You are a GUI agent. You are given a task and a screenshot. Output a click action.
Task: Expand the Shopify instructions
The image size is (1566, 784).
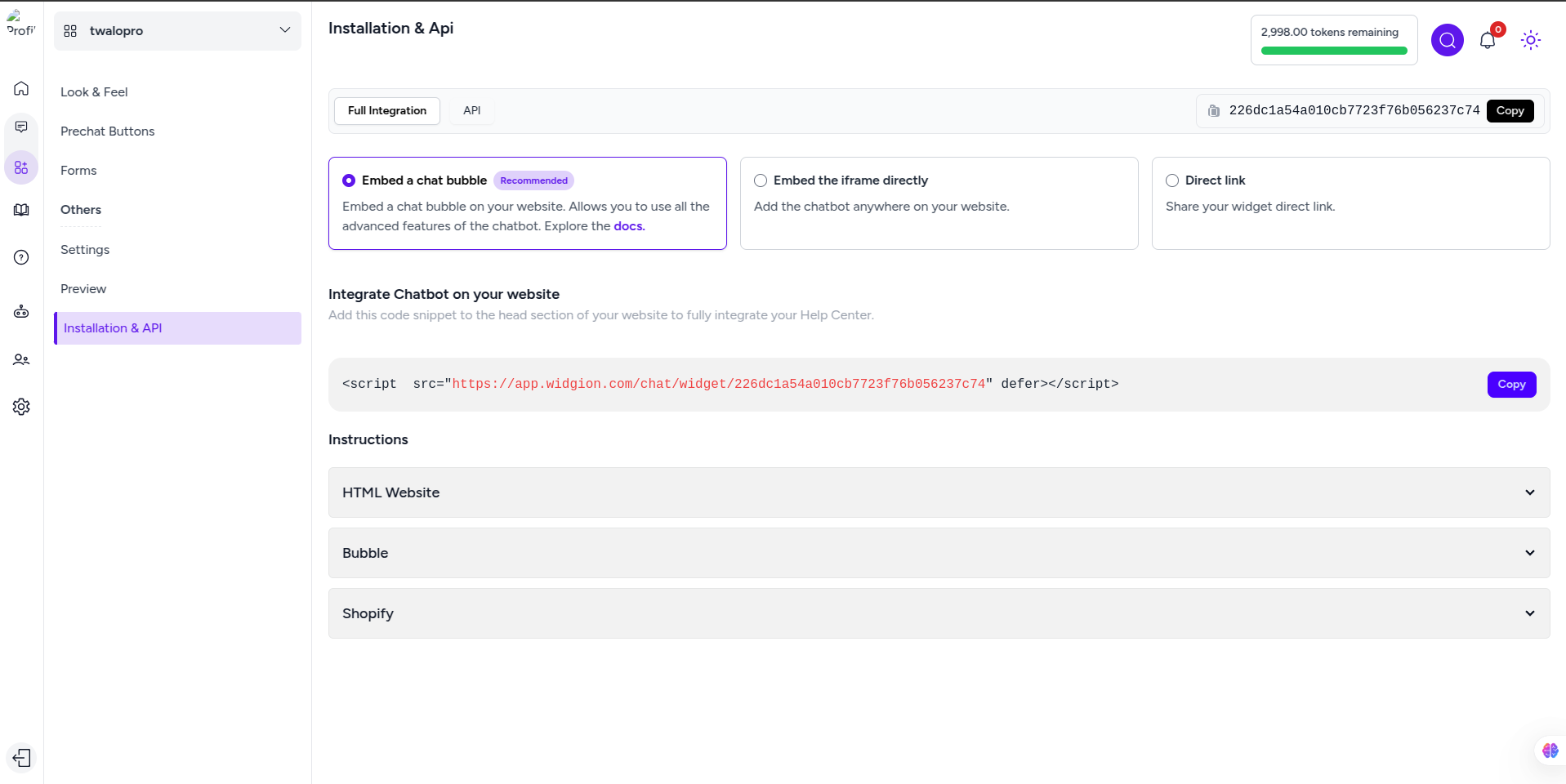coord(939,613)
